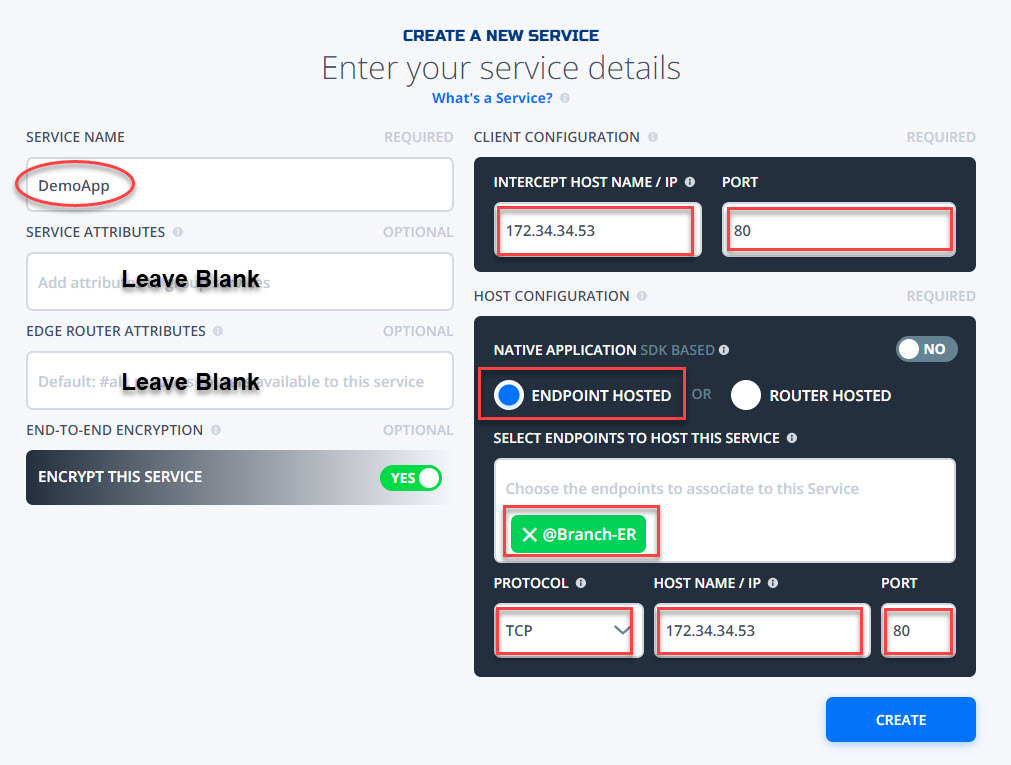This screenshot has width=1011, height=765.
Task: Click info icon next to What's a Service
Action: click(565, 98)
